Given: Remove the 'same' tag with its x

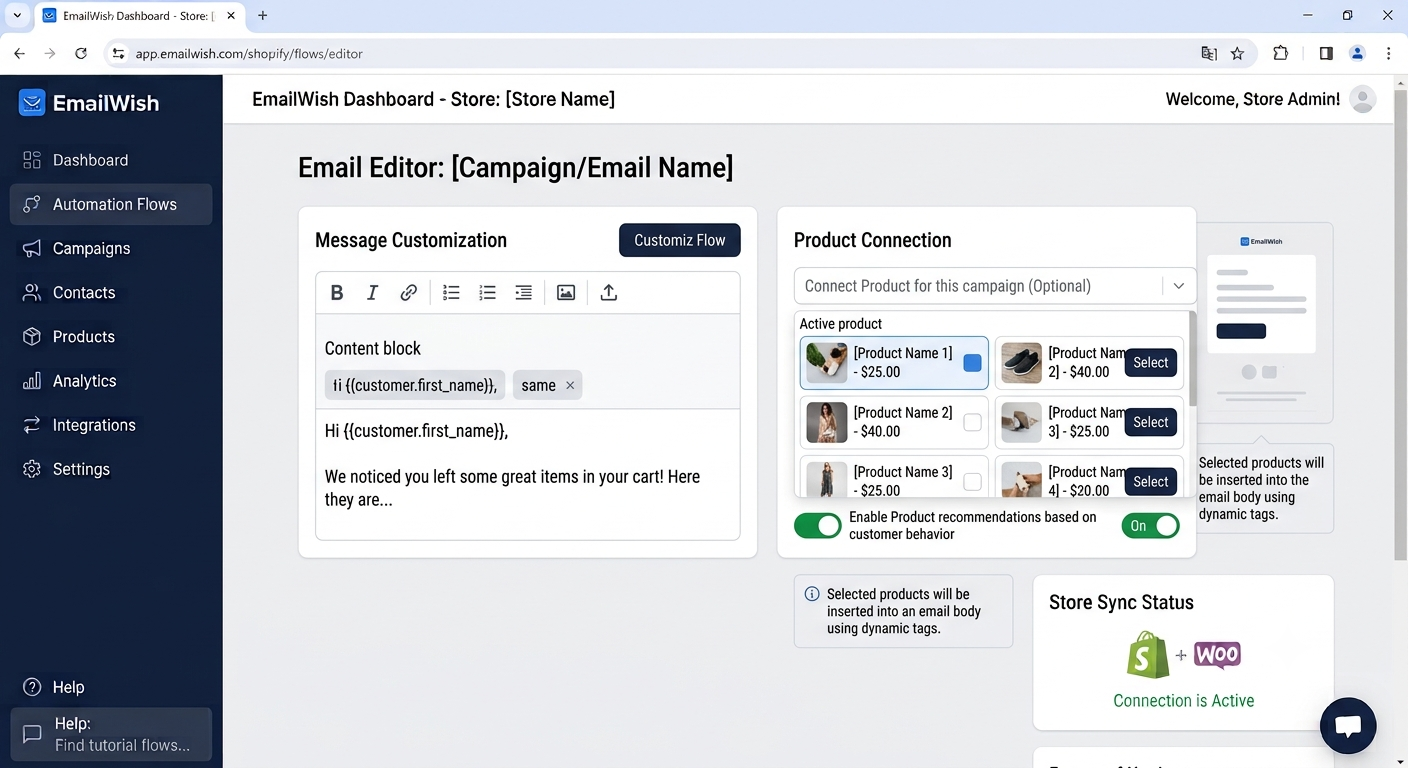Looking at the screenshot, I should pos(570,386).
